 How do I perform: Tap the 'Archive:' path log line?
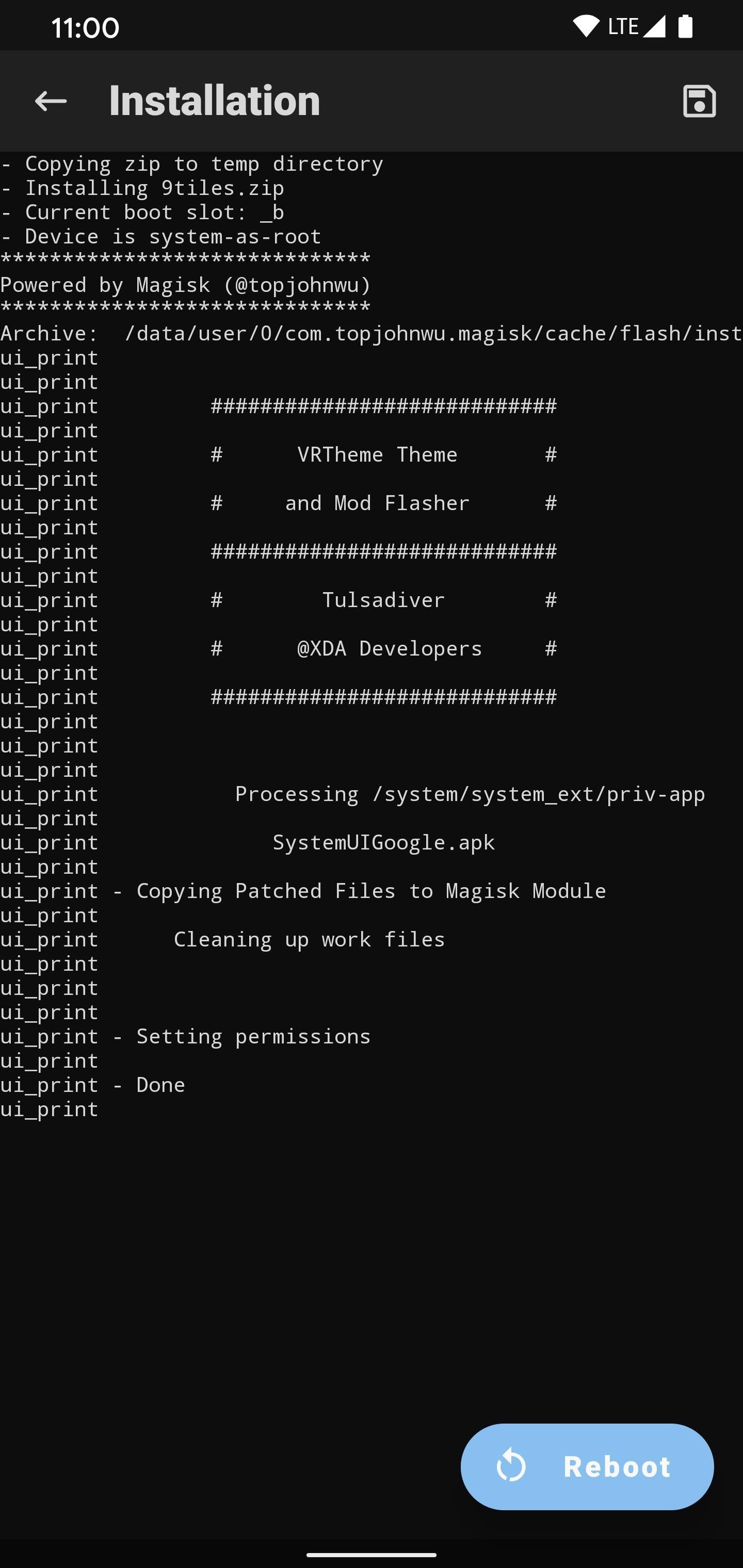[x=372, y=334]
